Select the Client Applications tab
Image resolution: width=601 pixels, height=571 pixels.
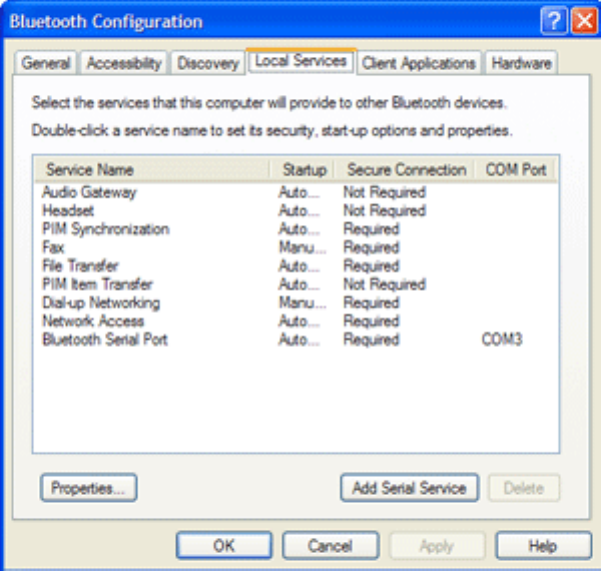pos(418,63)
